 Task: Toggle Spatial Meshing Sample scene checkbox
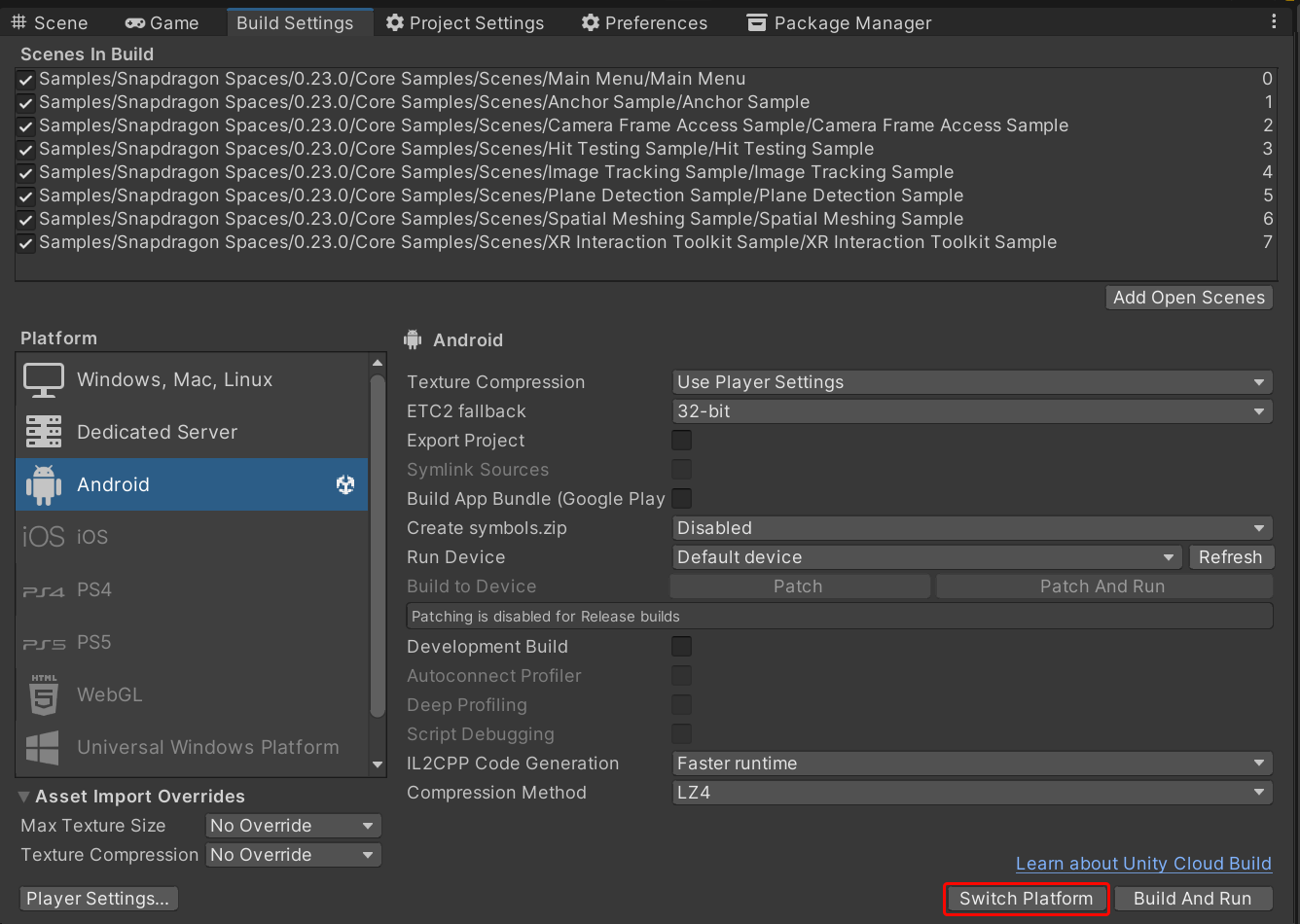pos(26,220)
